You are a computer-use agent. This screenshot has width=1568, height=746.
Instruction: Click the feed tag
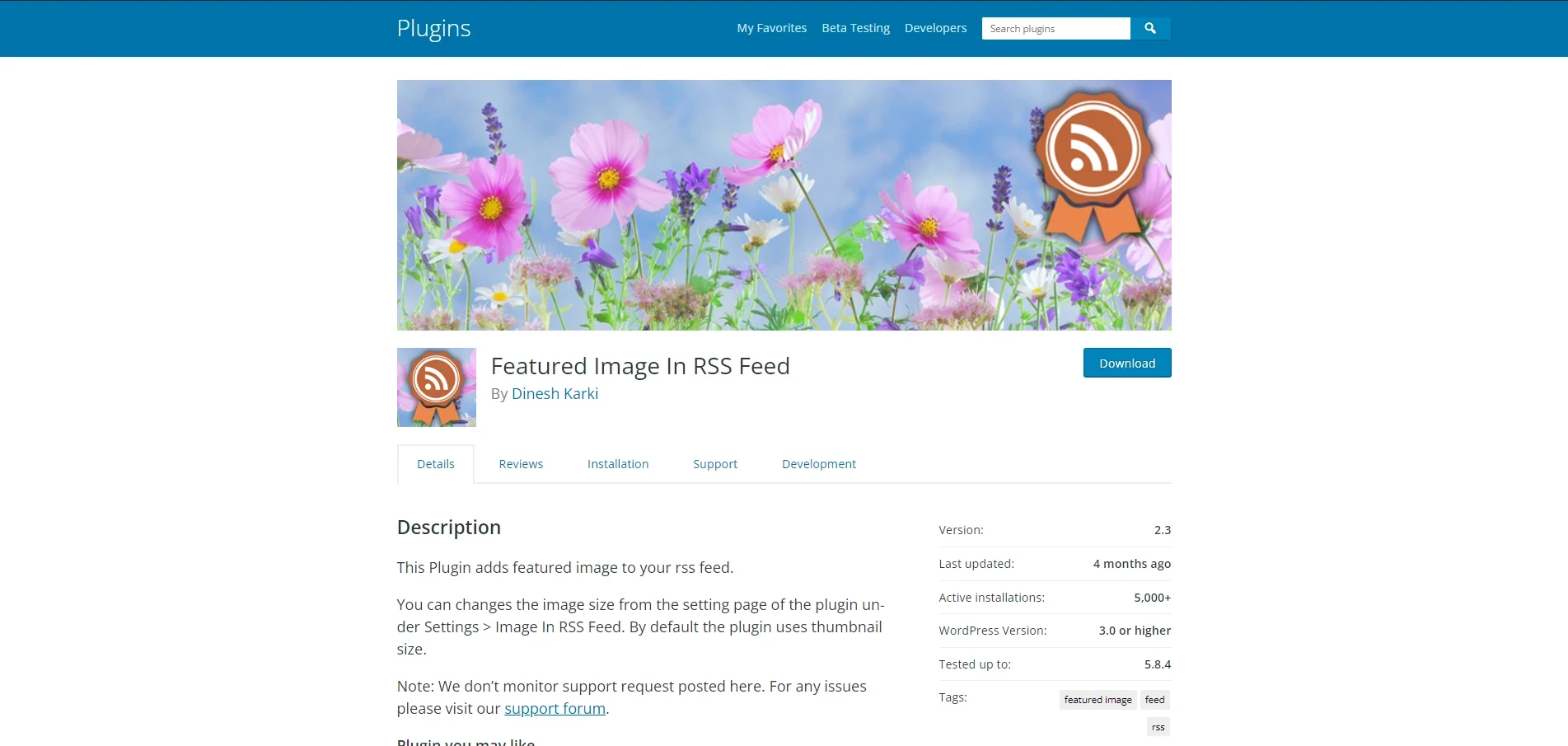click(1154, 699)
